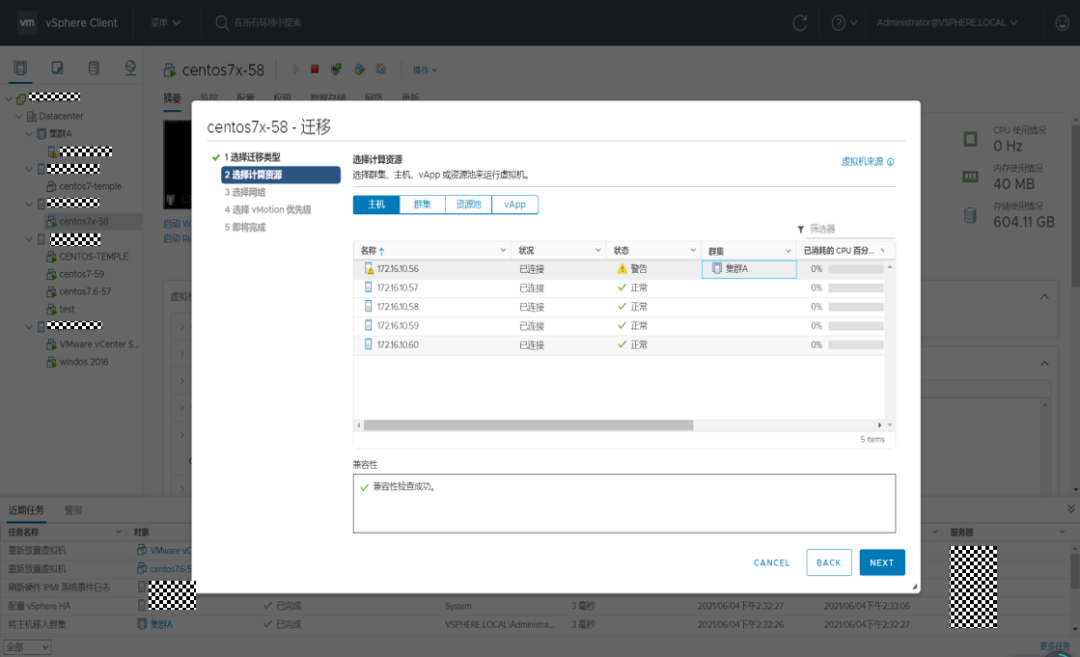Select the vApp tab
The height and width of the screenshot is (657, 1080).
coord(515,205)
